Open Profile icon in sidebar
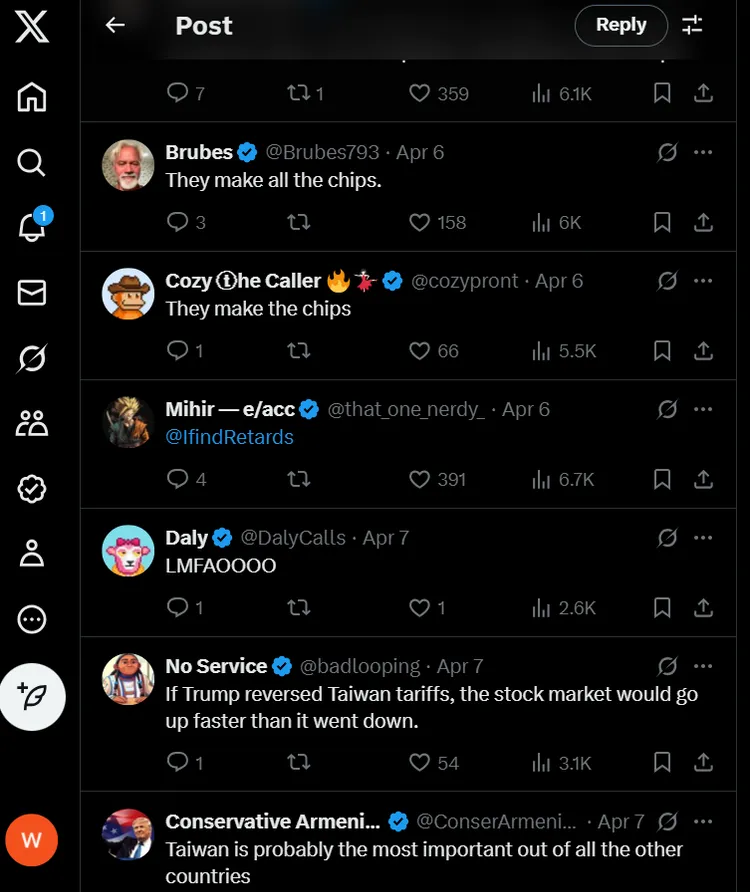This screenshot has height=892, width=750. click(32, 553)
